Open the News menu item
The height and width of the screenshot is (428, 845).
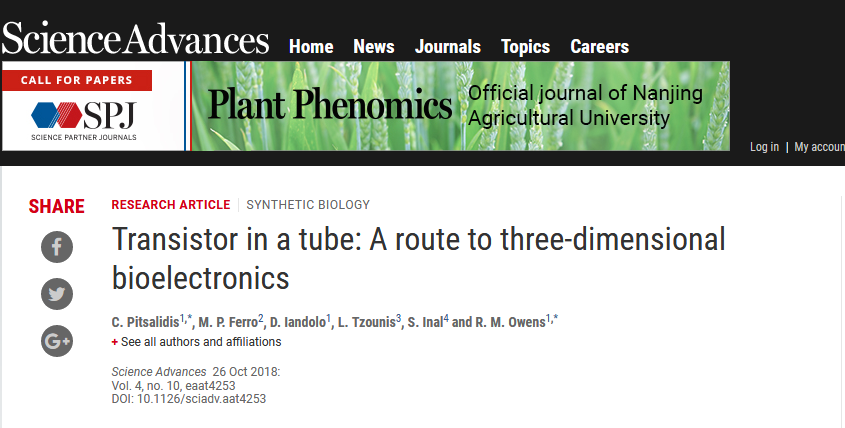373,47
